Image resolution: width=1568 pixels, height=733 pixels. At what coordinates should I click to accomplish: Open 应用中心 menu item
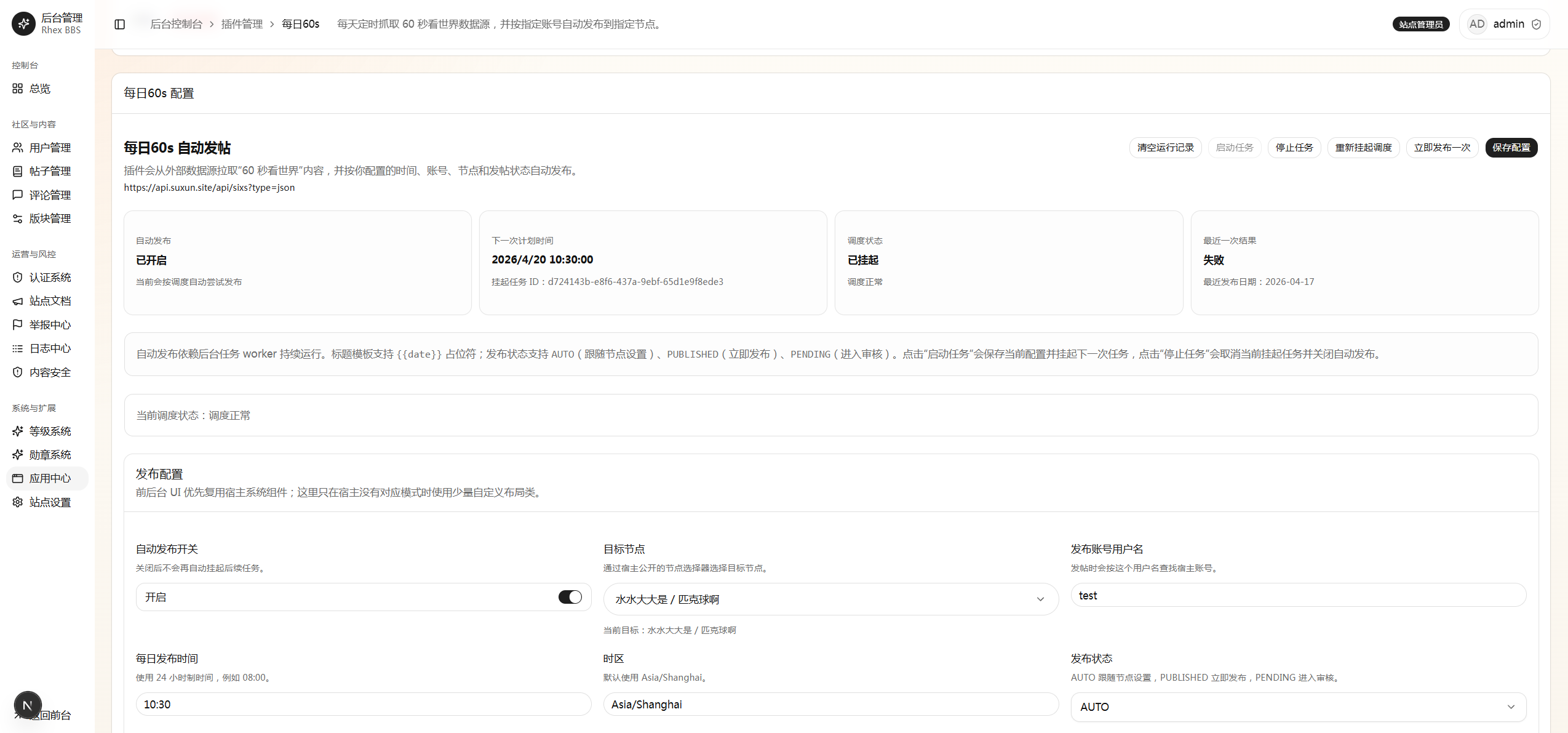47,478
